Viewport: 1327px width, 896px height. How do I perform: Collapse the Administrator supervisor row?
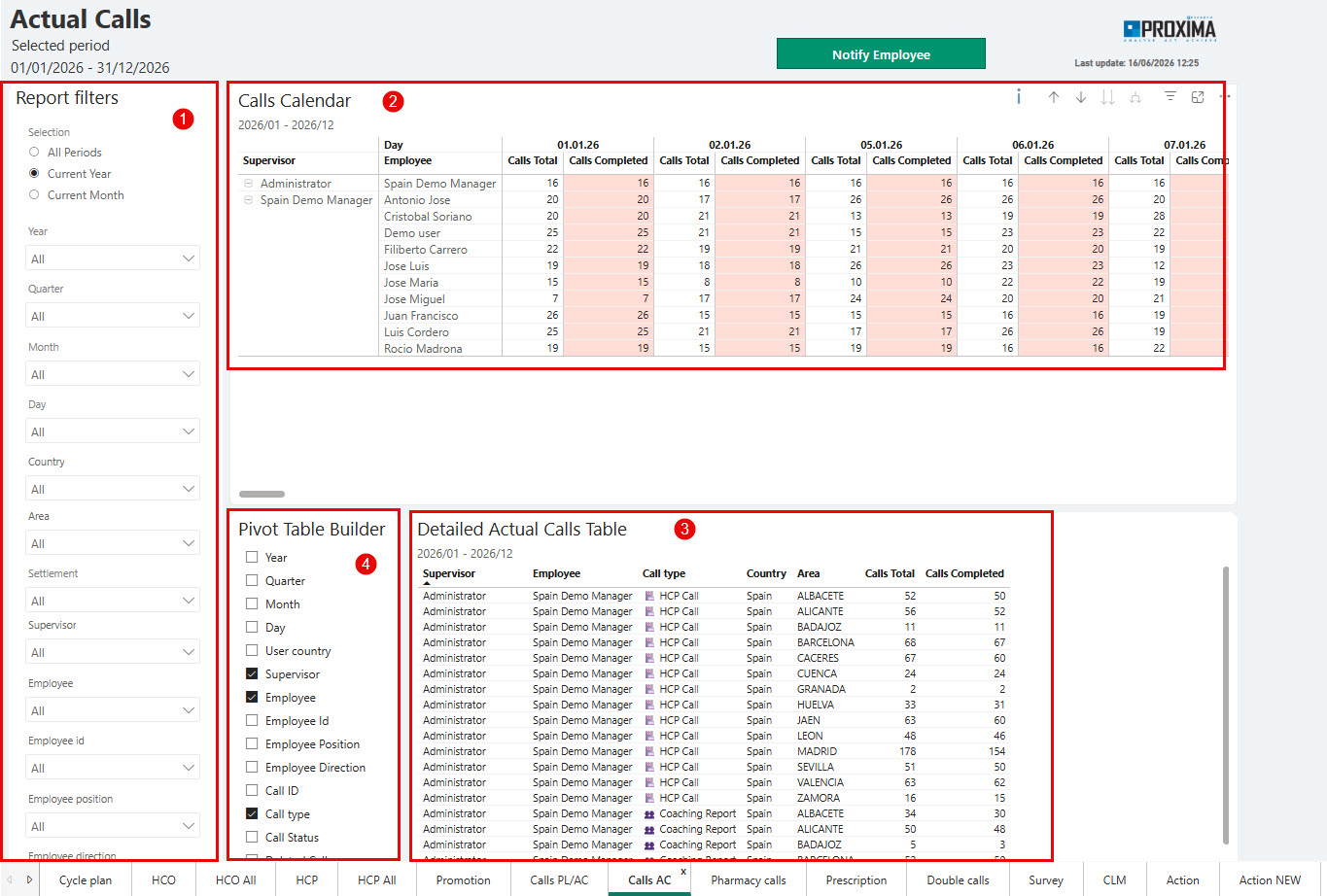pyautogui.click(x=249, y=184)
